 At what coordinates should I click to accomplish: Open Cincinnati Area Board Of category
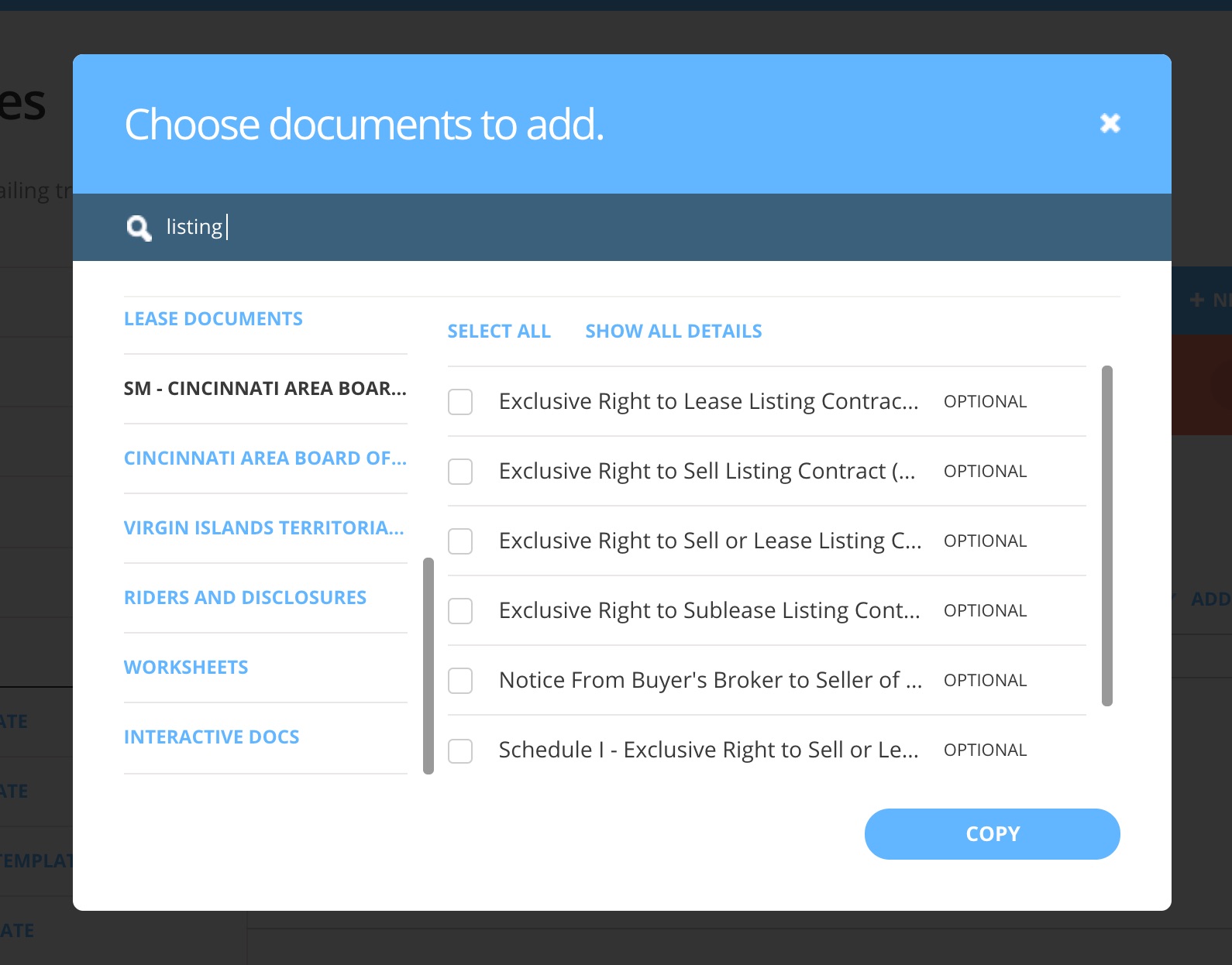point(264,458)
